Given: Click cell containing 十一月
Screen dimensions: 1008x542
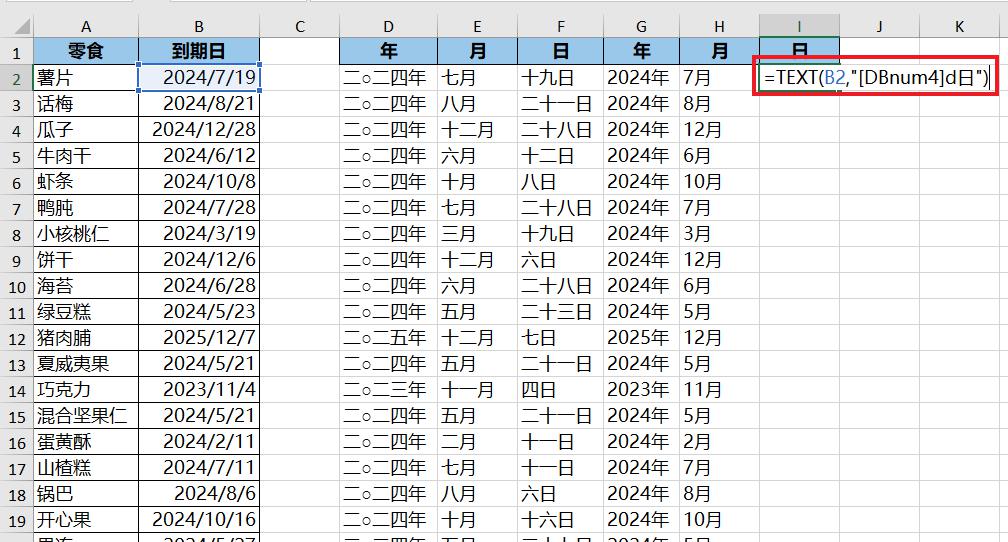Looking at the screenshot, I should pyautogui.click(x=477, y=390).
